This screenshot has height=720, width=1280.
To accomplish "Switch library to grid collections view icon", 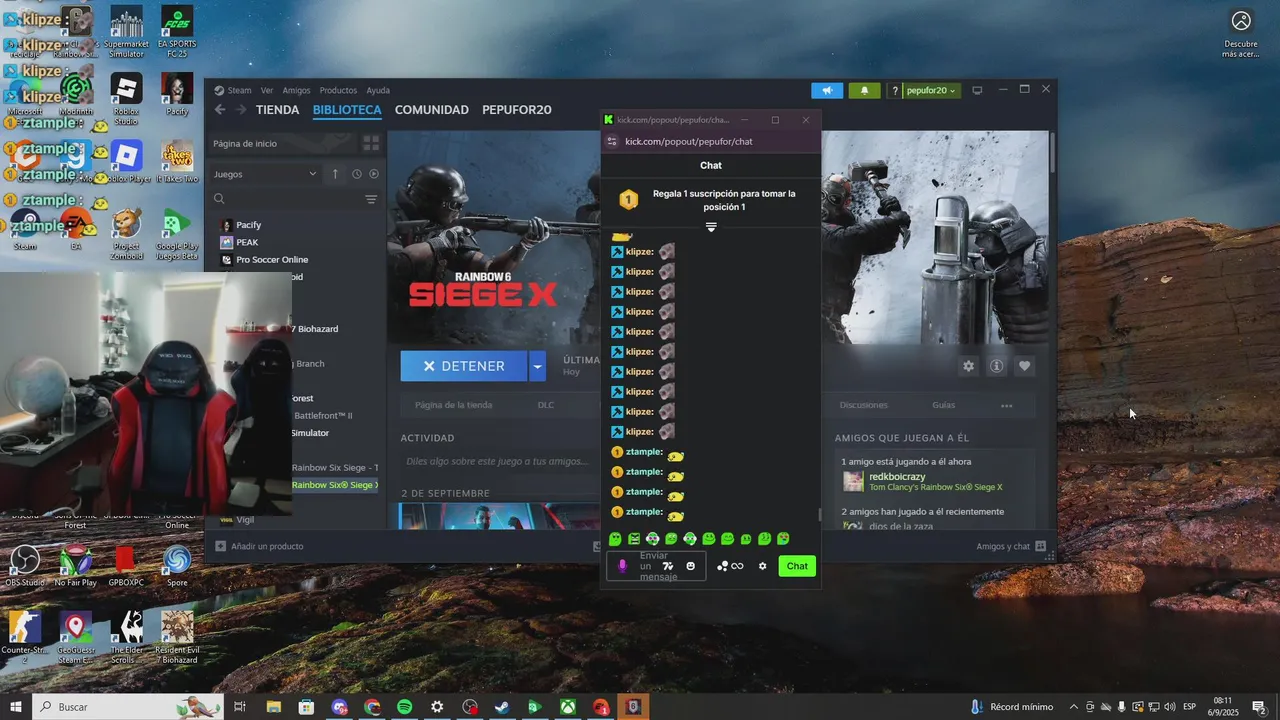I will 371,143.
